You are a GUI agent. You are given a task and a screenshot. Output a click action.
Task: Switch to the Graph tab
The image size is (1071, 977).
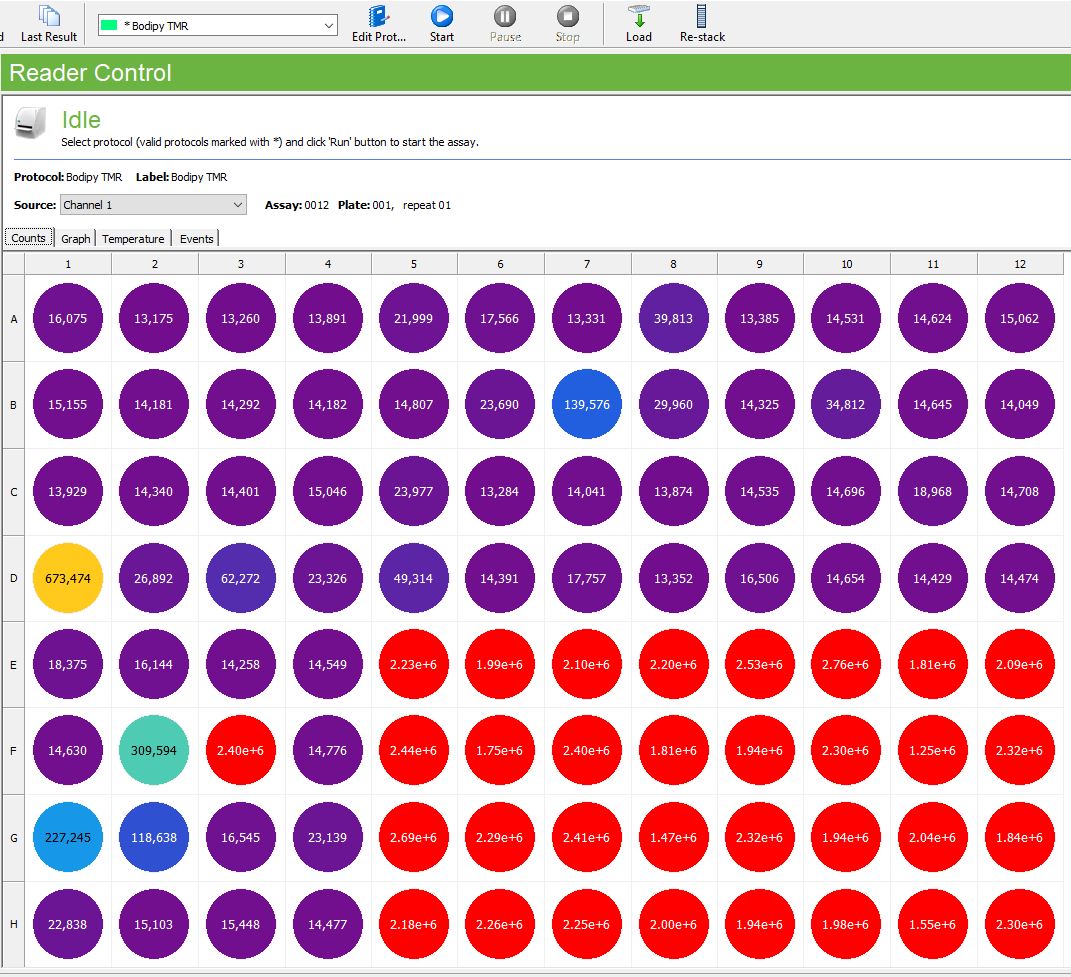75,239
